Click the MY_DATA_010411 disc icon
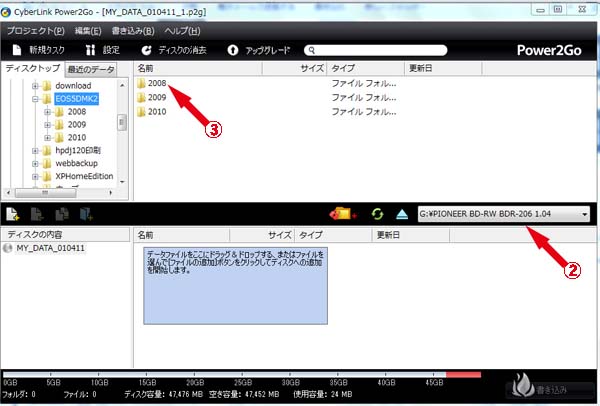The image size is (600, 406). click(7, 248)
